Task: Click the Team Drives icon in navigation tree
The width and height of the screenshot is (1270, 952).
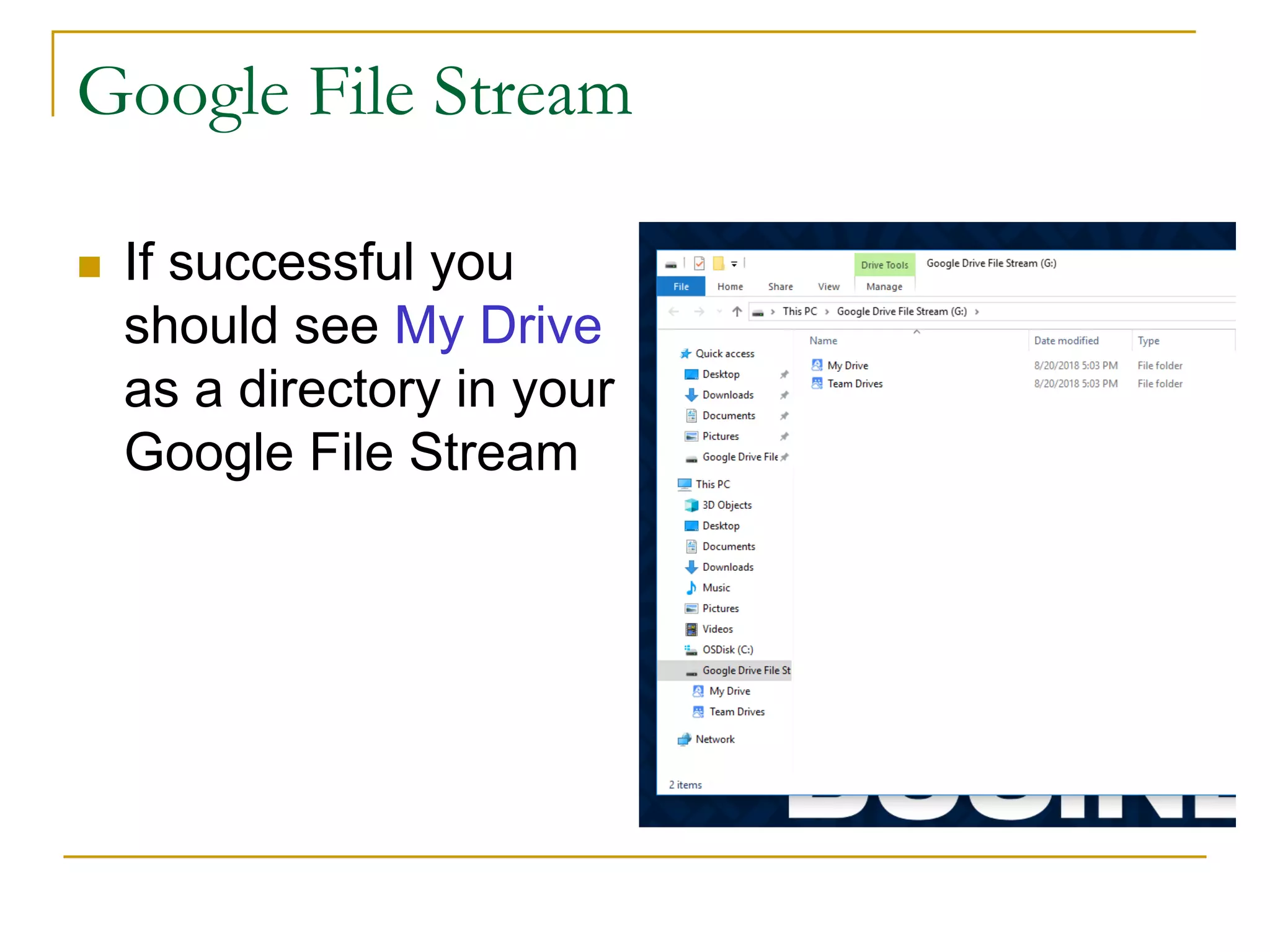Action: [698, 712]
